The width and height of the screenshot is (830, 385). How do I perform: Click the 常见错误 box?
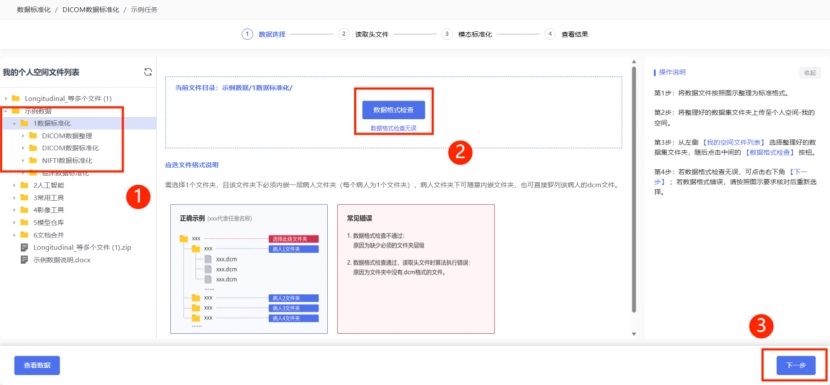click(416, 269)
